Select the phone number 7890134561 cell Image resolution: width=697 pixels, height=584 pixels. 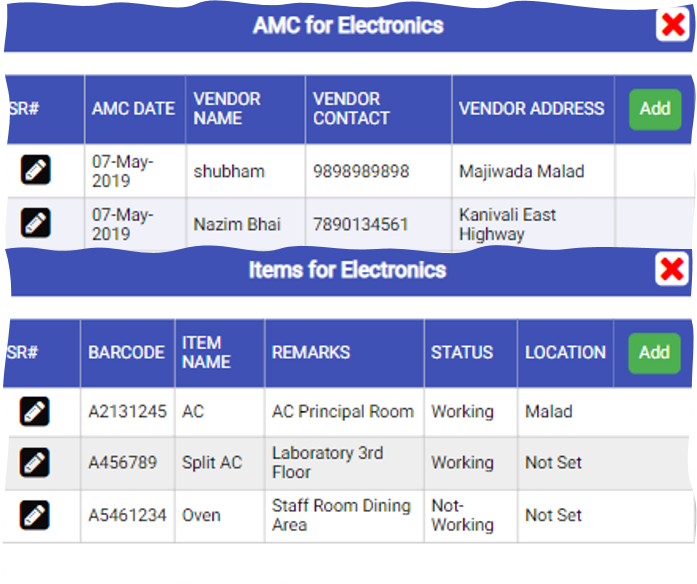tap(361, 224)
